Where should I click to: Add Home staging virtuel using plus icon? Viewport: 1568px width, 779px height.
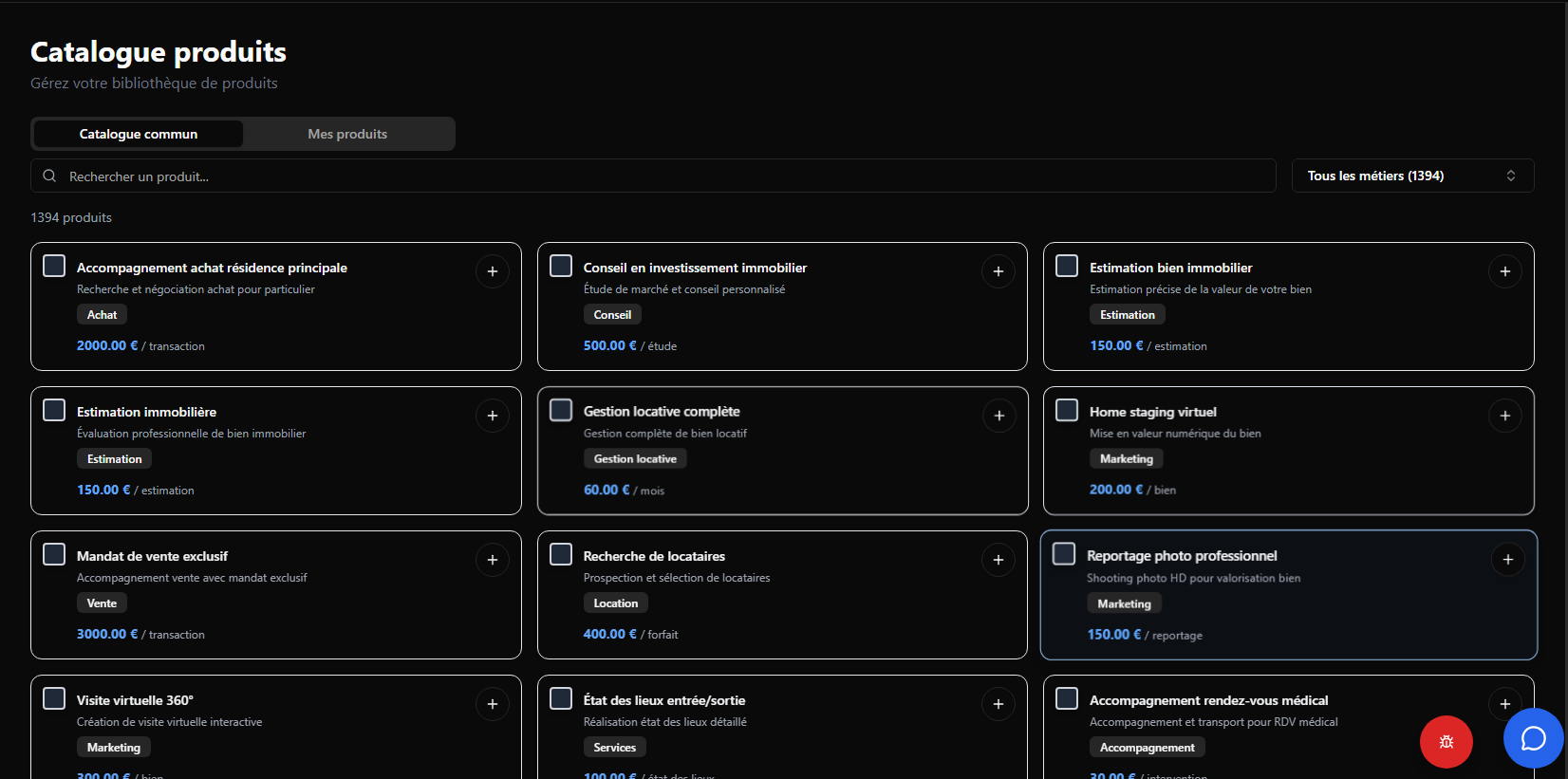click(1504, 416)
